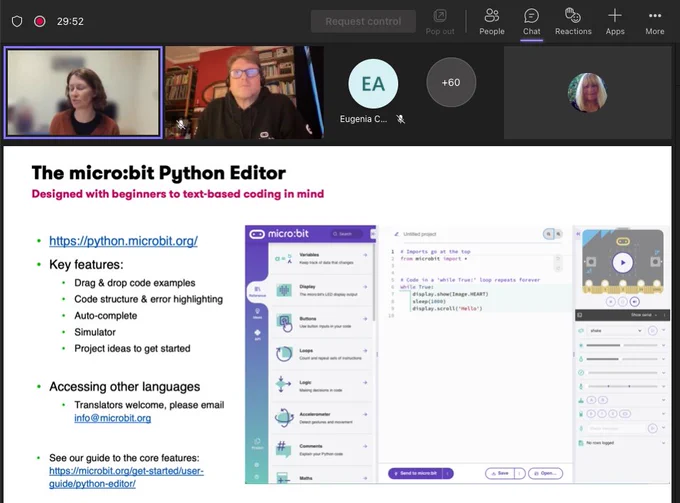Collapse the simulator panel
Viewport: 680px width, 503px height.
click(578, 234)
